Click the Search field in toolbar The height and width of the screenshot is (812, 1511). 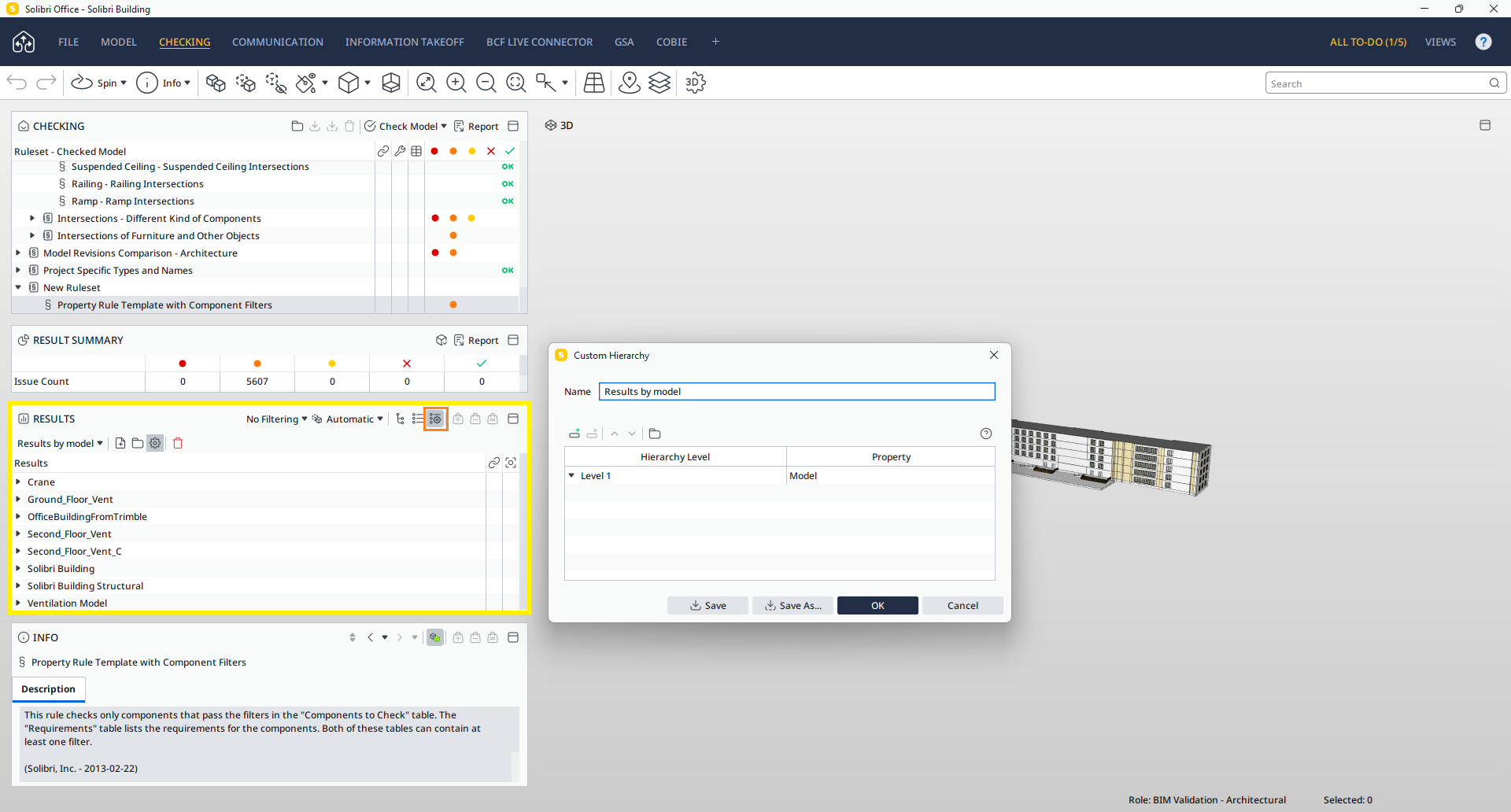(1385, 83)
